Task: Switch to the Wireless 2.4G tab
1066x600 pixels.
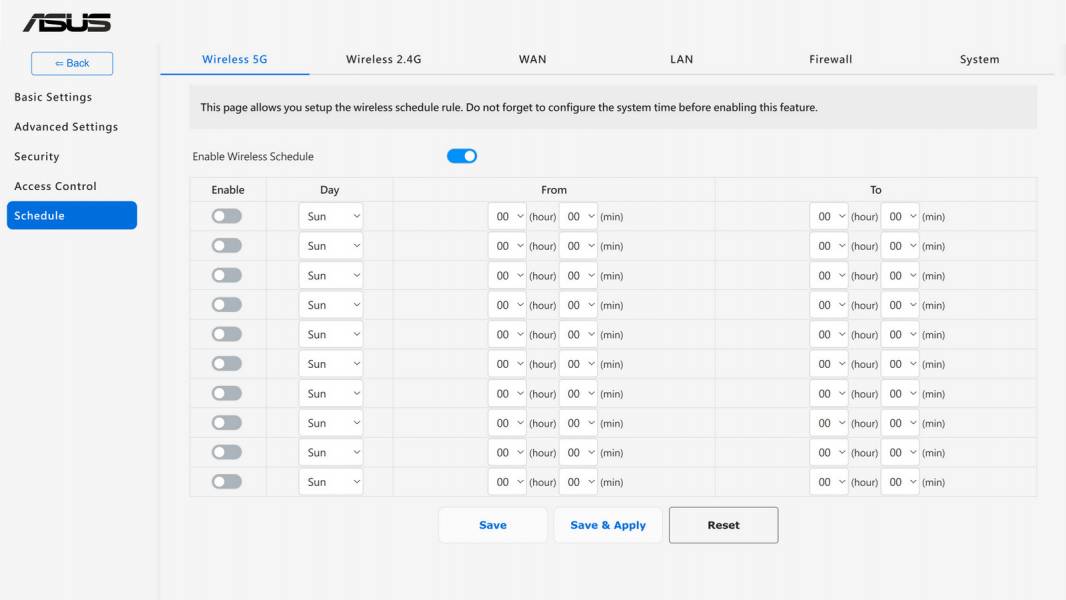Action: (383, 59)
